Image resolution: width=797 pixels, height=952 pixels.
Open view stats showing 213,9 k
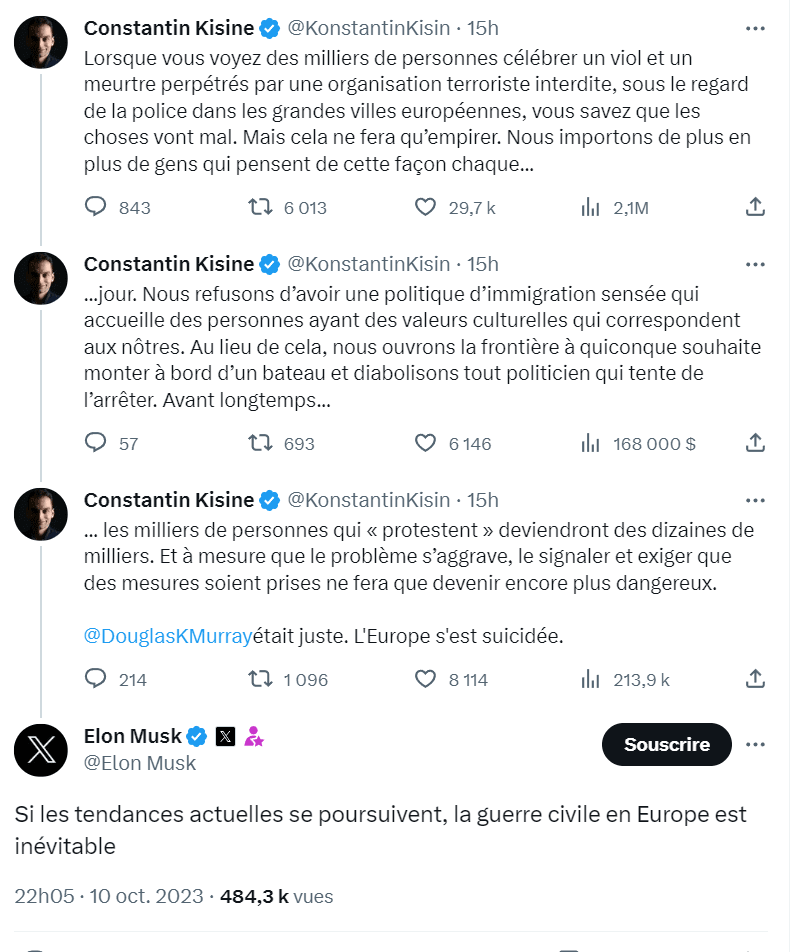pos(590,679)
